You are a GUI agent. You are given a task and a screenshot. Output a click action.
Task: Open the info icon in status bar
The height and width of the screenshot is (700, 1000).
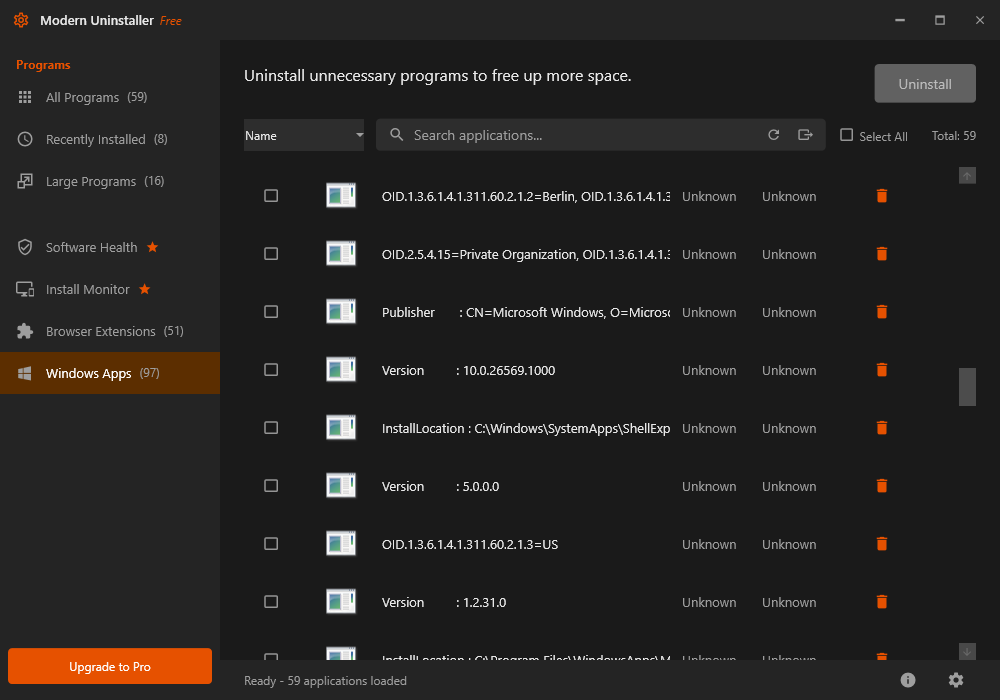[908, 680]
